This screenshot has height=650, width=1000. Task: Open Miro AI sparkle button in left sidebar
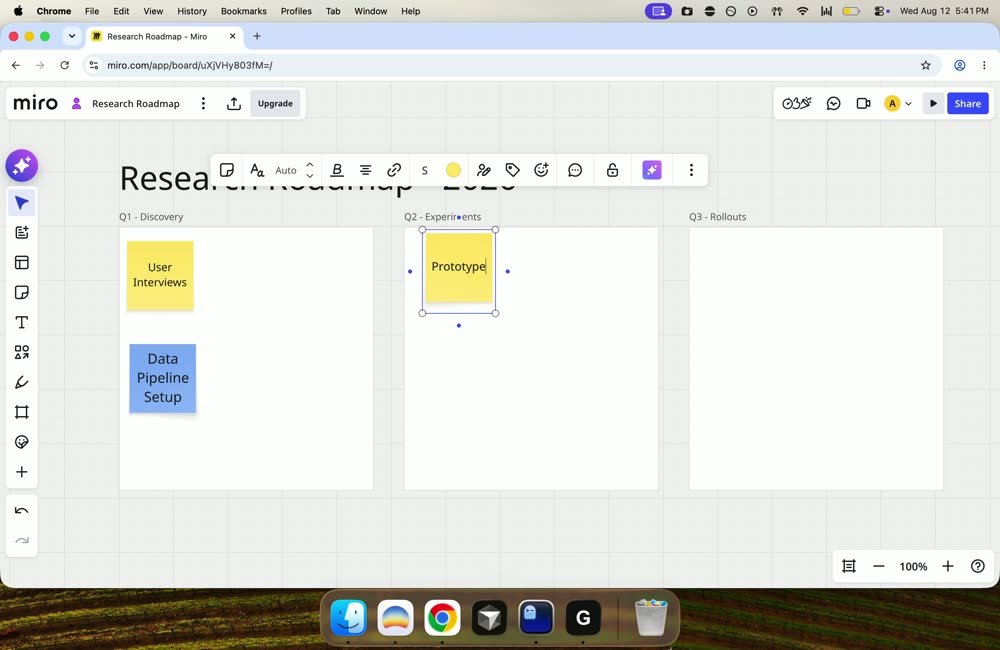(x=22, y=166)
